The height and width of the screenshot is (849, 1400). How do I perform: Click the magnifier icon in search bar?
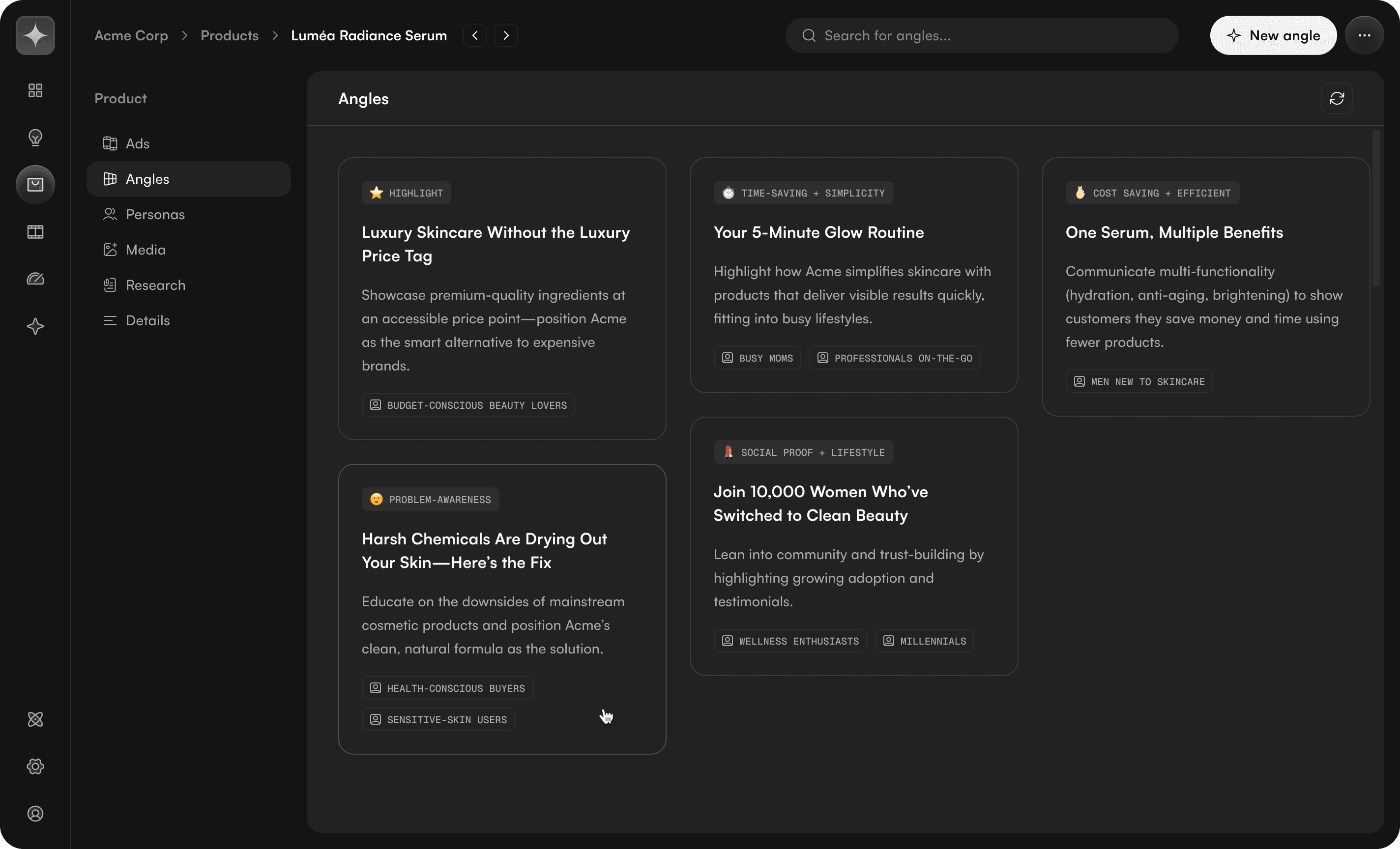pos(809,35)
